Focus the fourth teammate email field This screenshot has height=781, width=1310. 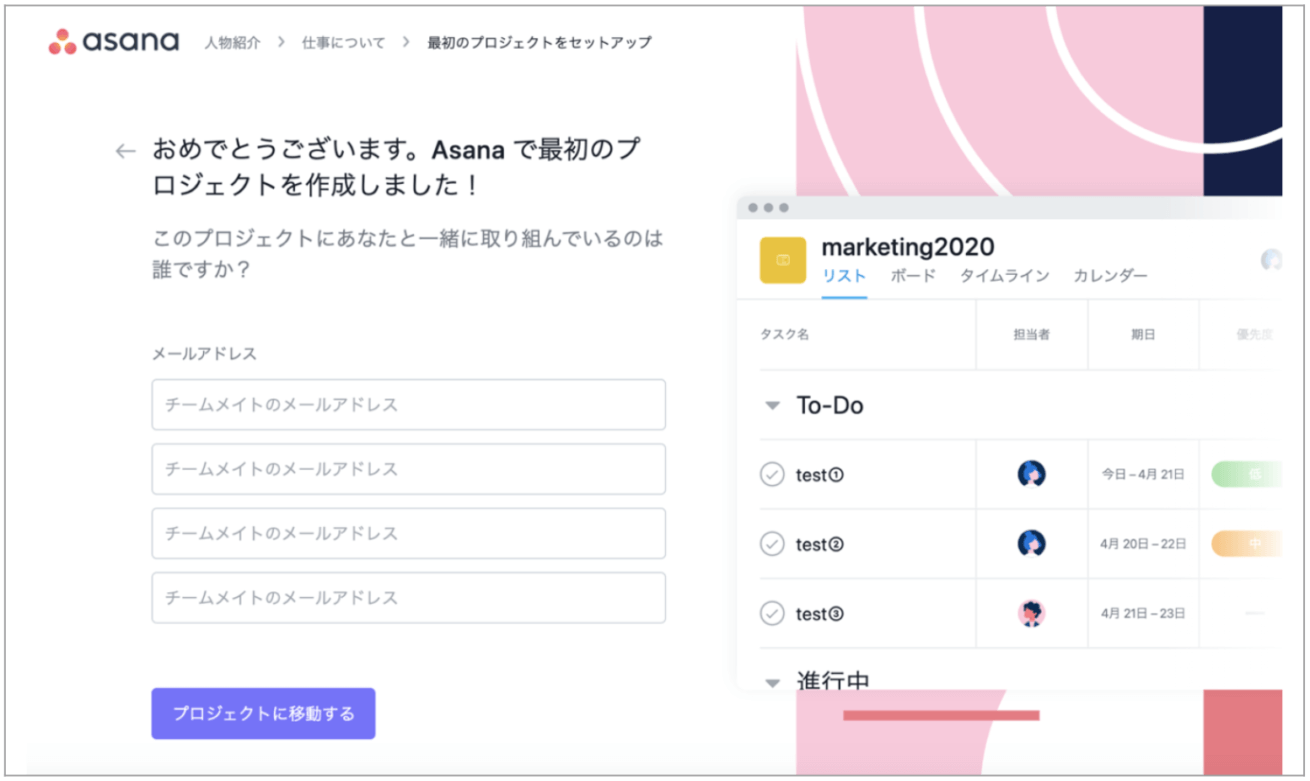[x=409, y=598]
